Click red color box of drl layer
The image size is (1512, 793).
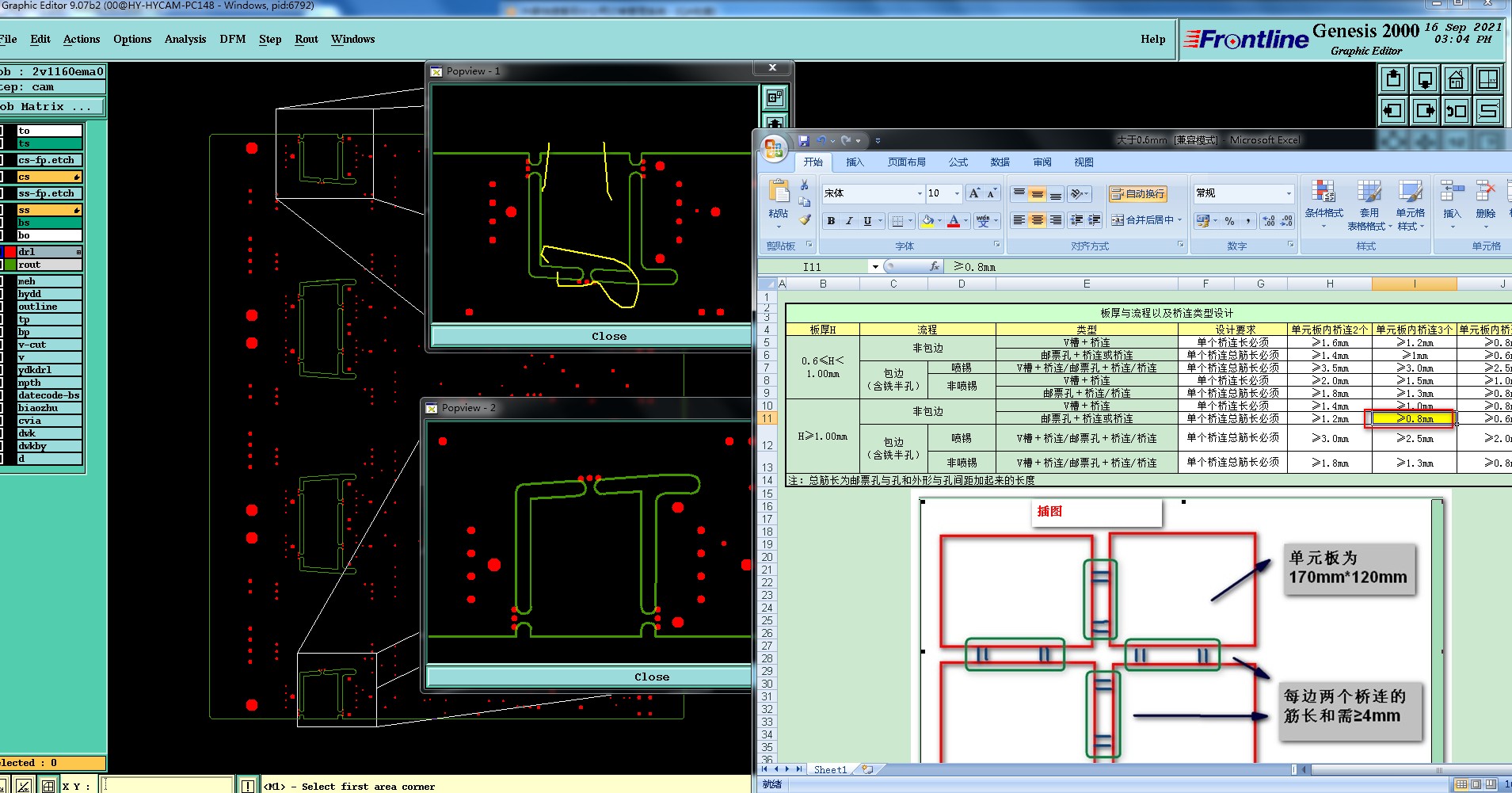[x=10, y=252]
